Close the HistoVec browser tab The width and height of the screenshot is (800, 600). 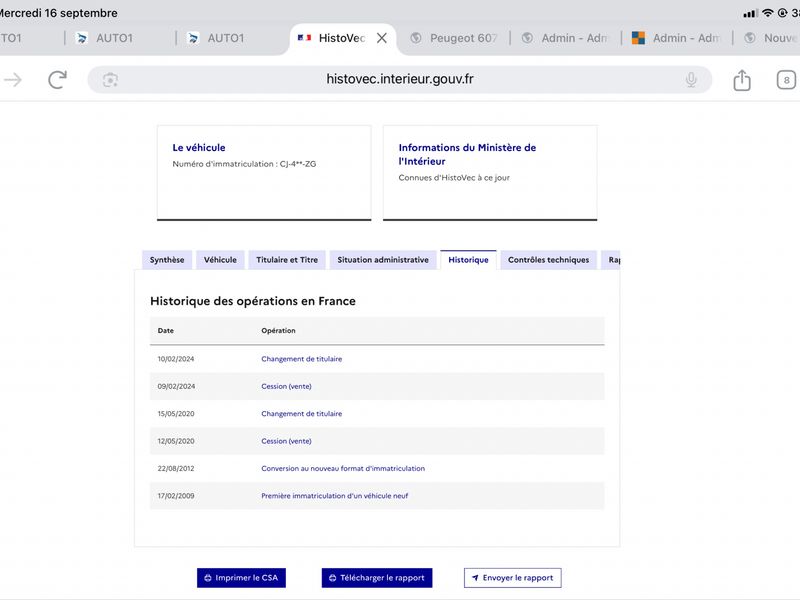[x=382, y=38]
